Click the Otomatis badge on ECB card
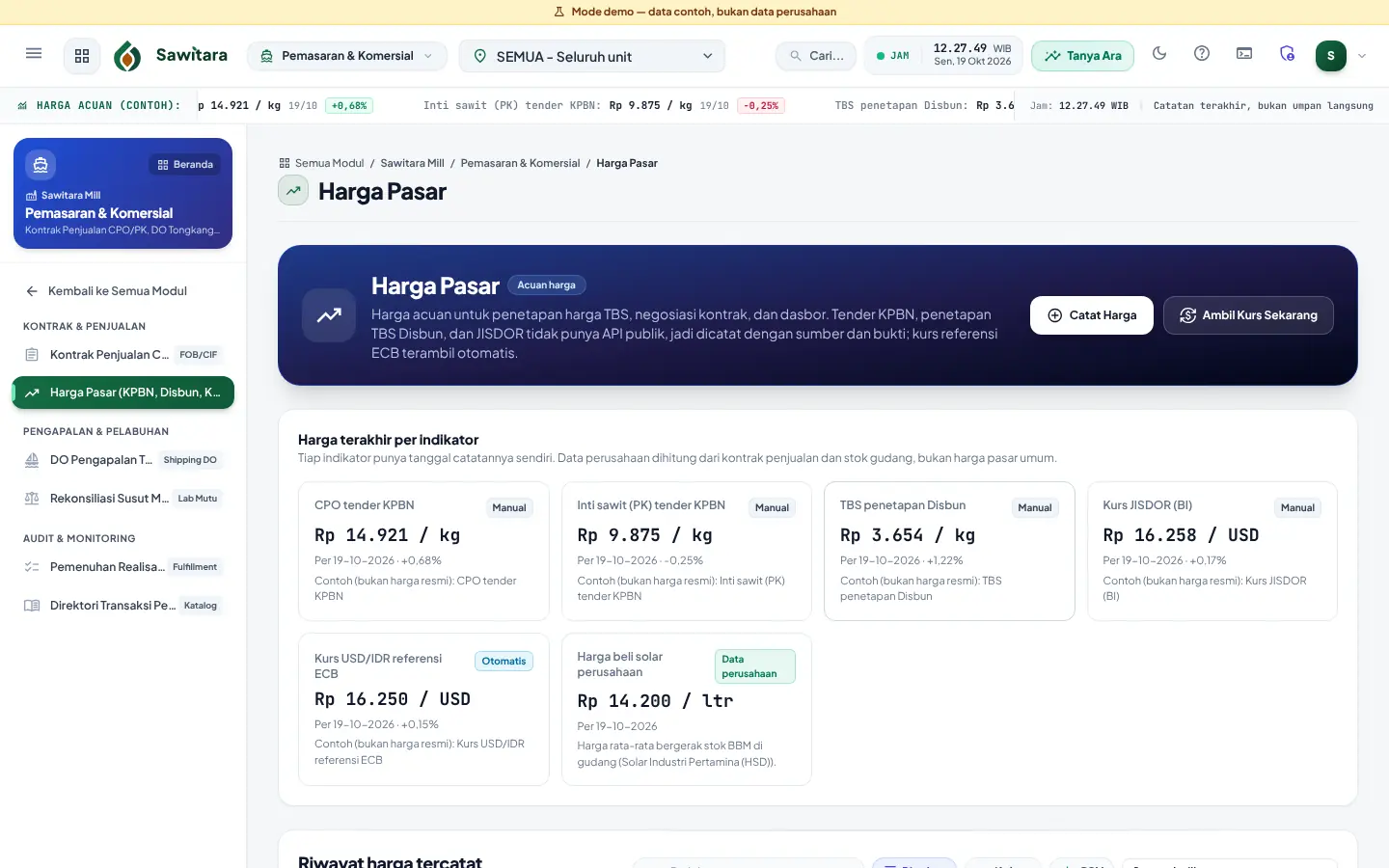This screenshot has height=868, width=1389. click(504, 662)
